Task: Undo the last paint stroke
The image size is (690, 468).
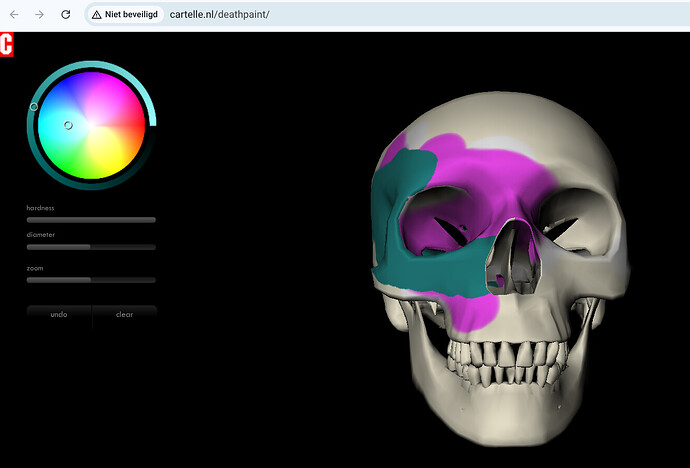Action: pyautogui.click(x=59, y=315)
